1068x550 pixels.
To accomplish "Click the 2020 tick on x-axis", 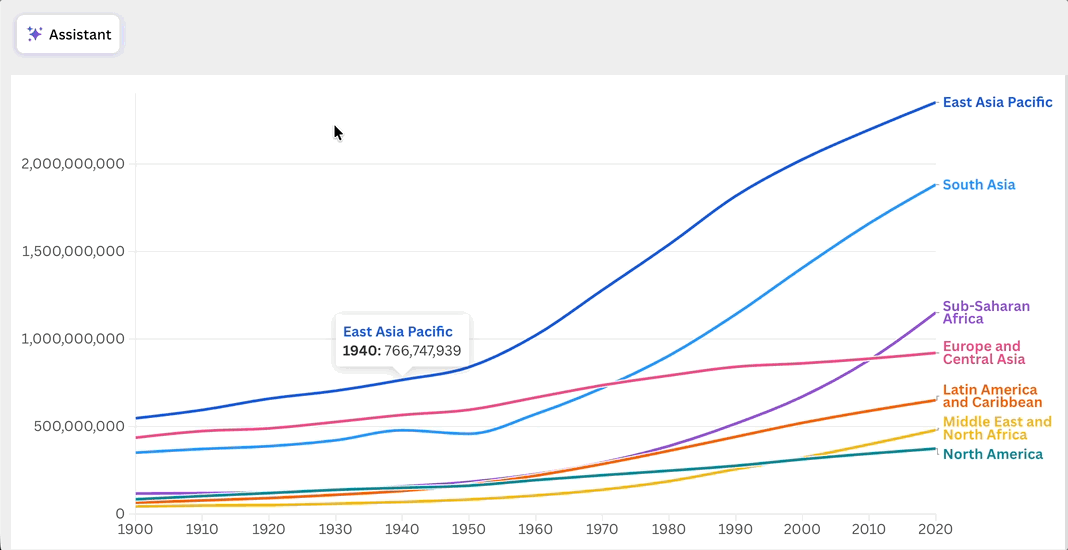I will [x=935, y=530].
